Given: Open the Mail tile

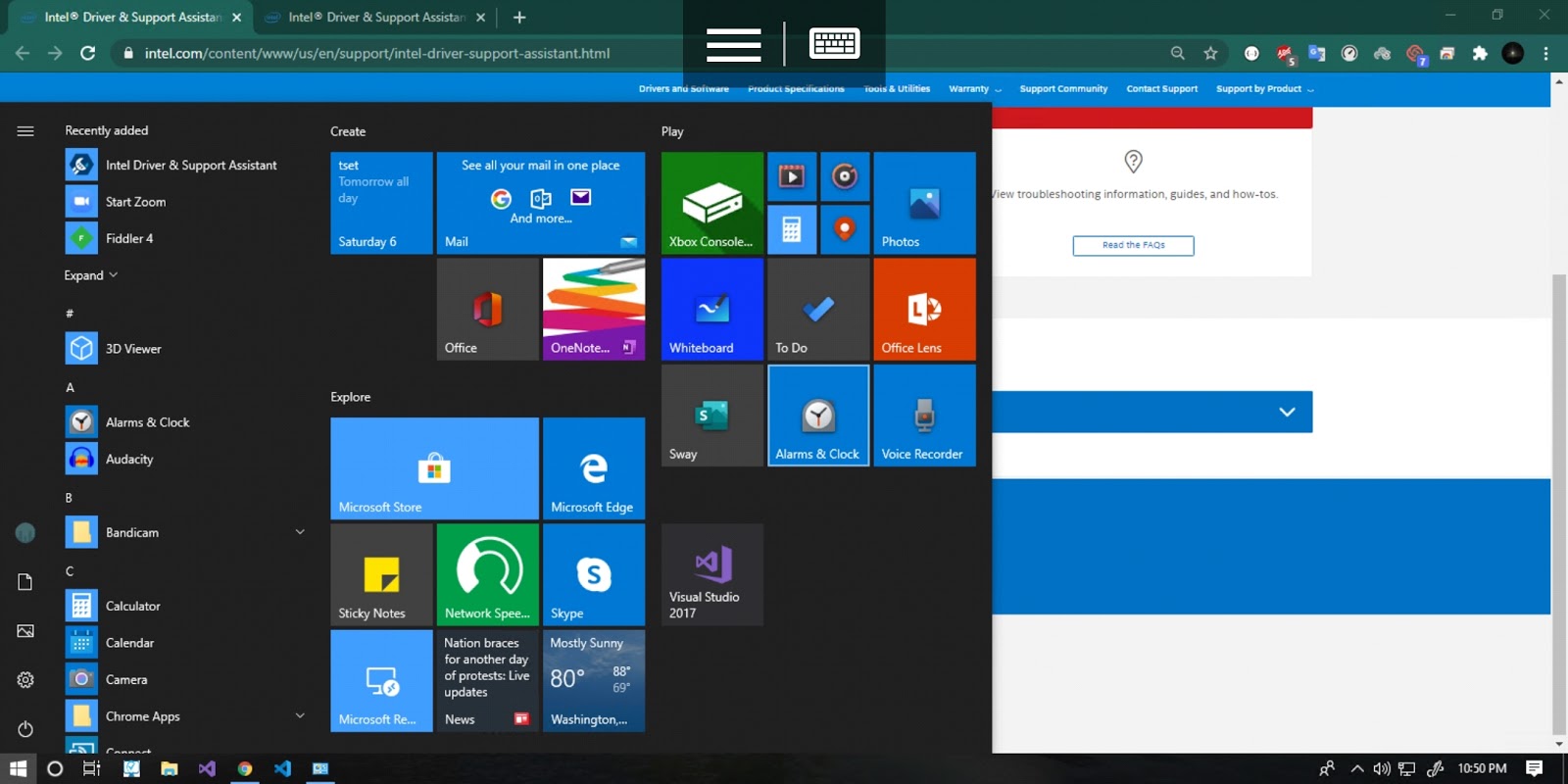Looking at the screenshot, I should click(541, 203).
